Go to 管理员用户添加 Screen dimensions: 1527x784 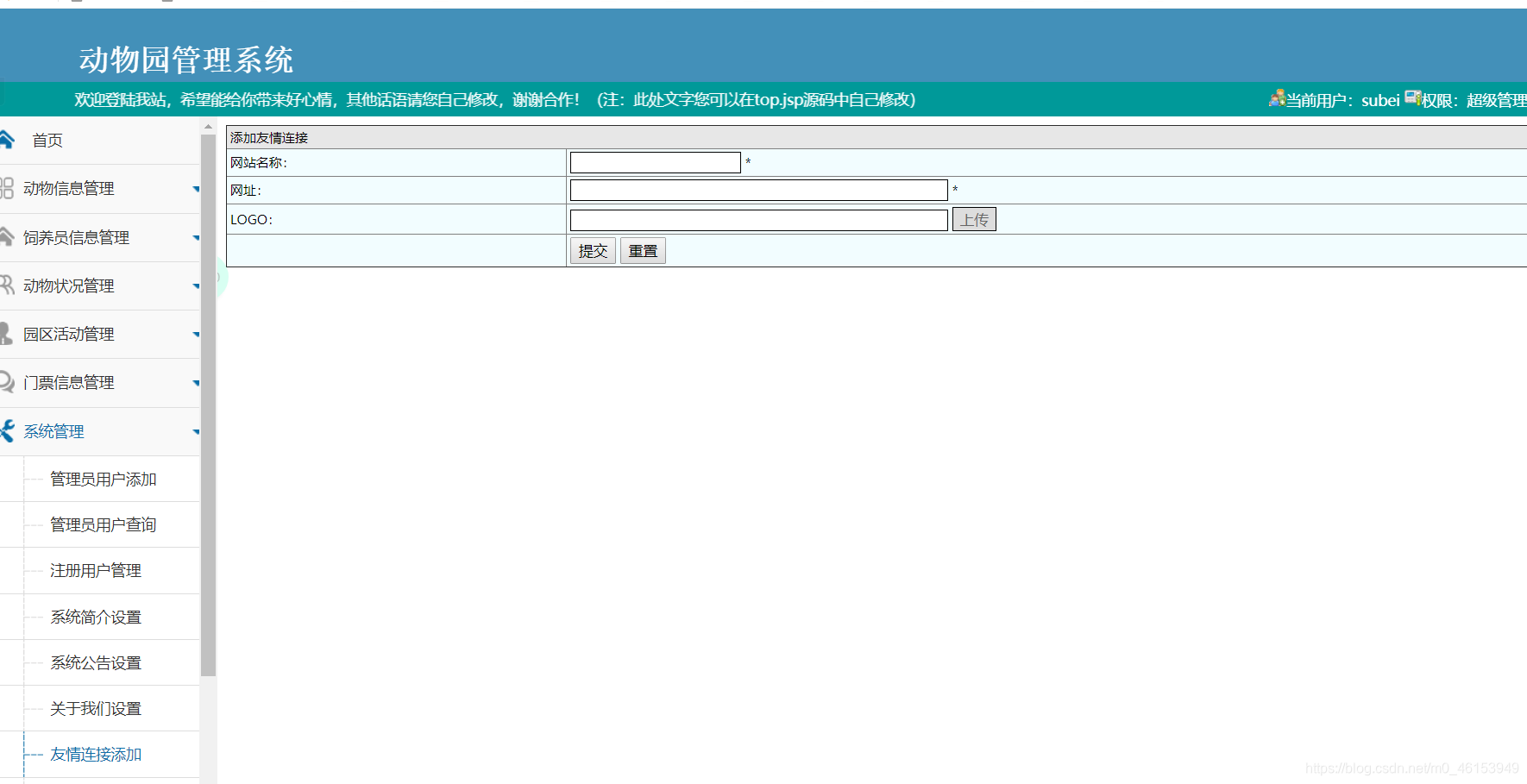pos(104,479)
